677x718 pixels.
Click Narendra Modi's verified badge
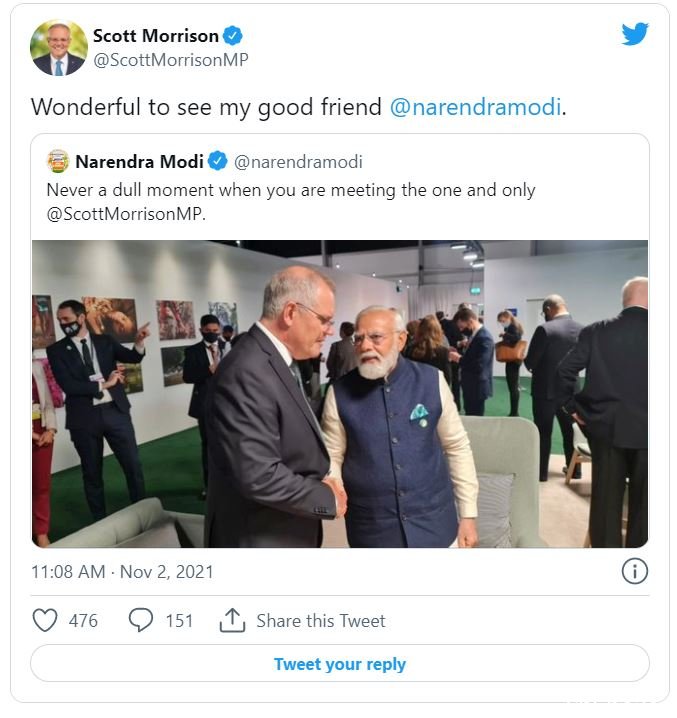tap(217, 161)
